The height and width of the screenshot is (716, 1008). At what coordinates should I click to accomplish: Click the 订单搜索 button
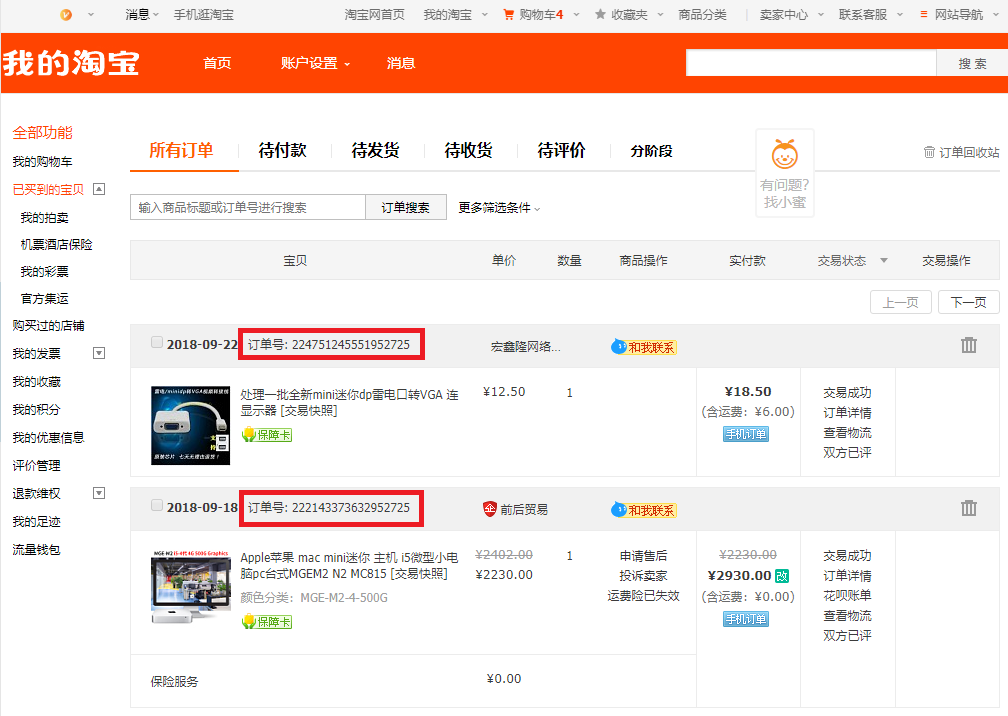pos(406,208)
